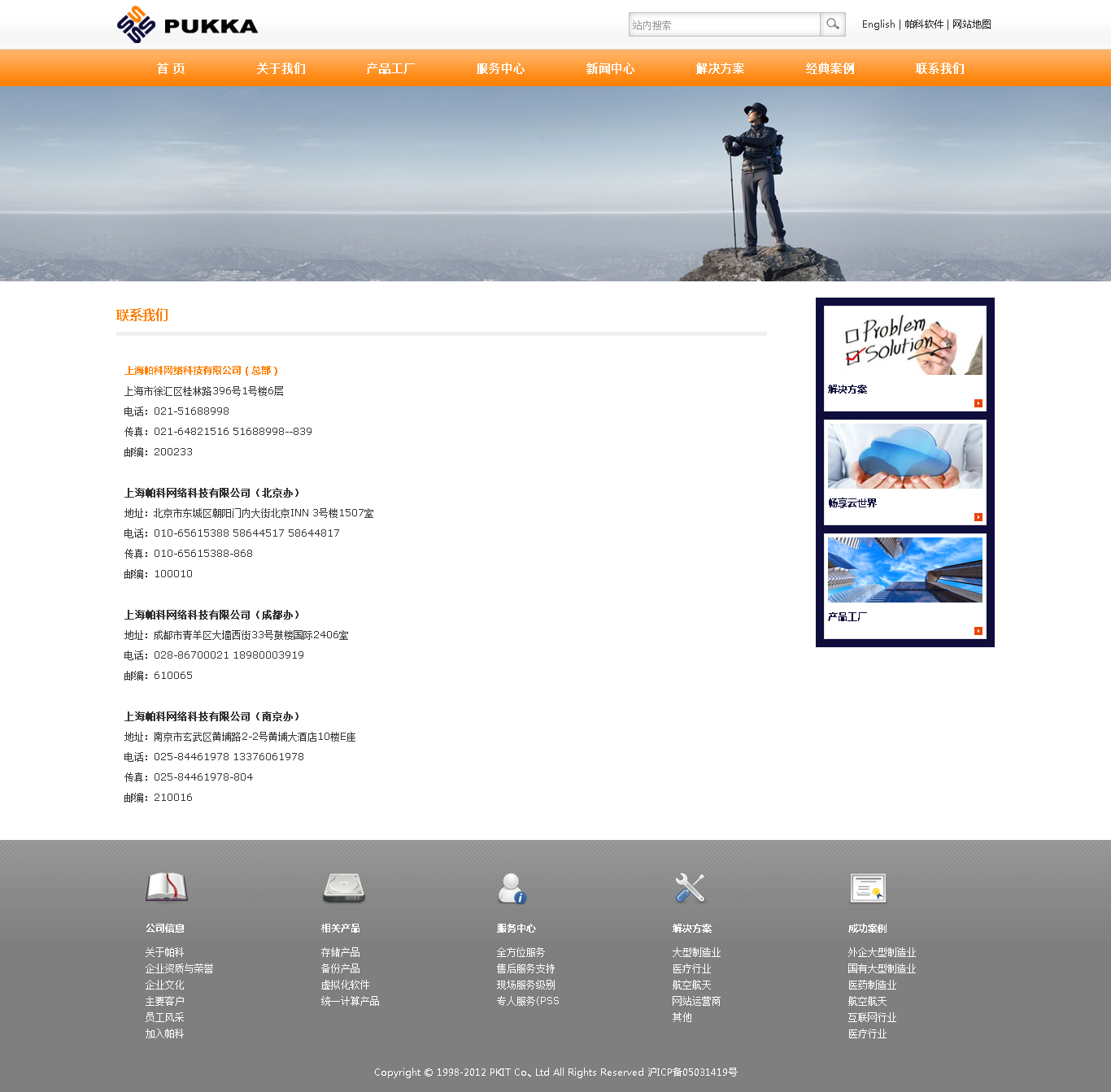Click the wrench tools icon above 解决方案
1111x1092 pixels.
pos(690,888)
